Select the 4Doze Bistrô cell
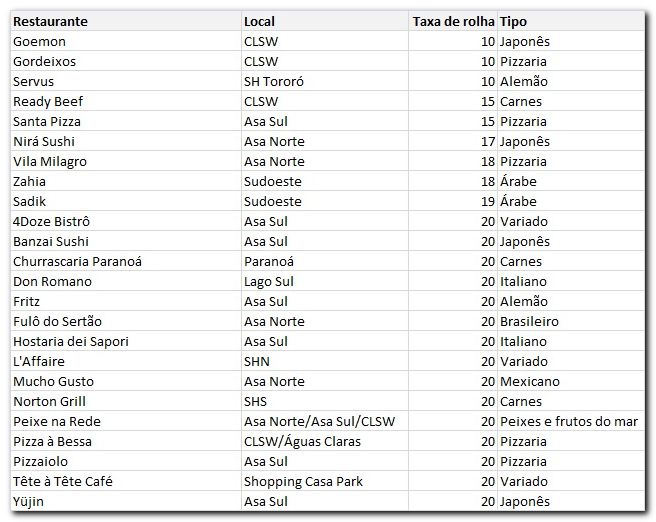 pos(52,221)
